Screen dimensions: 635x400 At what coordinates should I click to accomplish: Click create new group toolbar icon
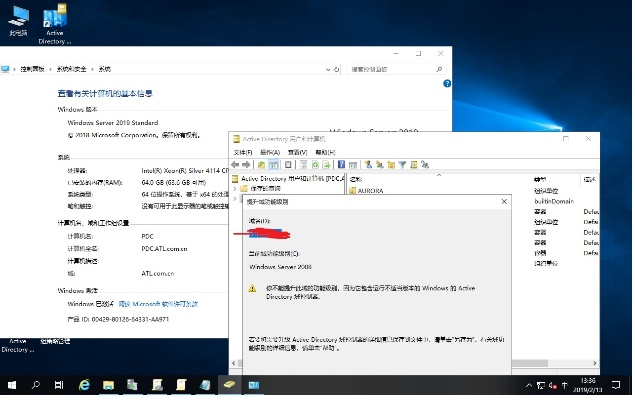(379, 164)
